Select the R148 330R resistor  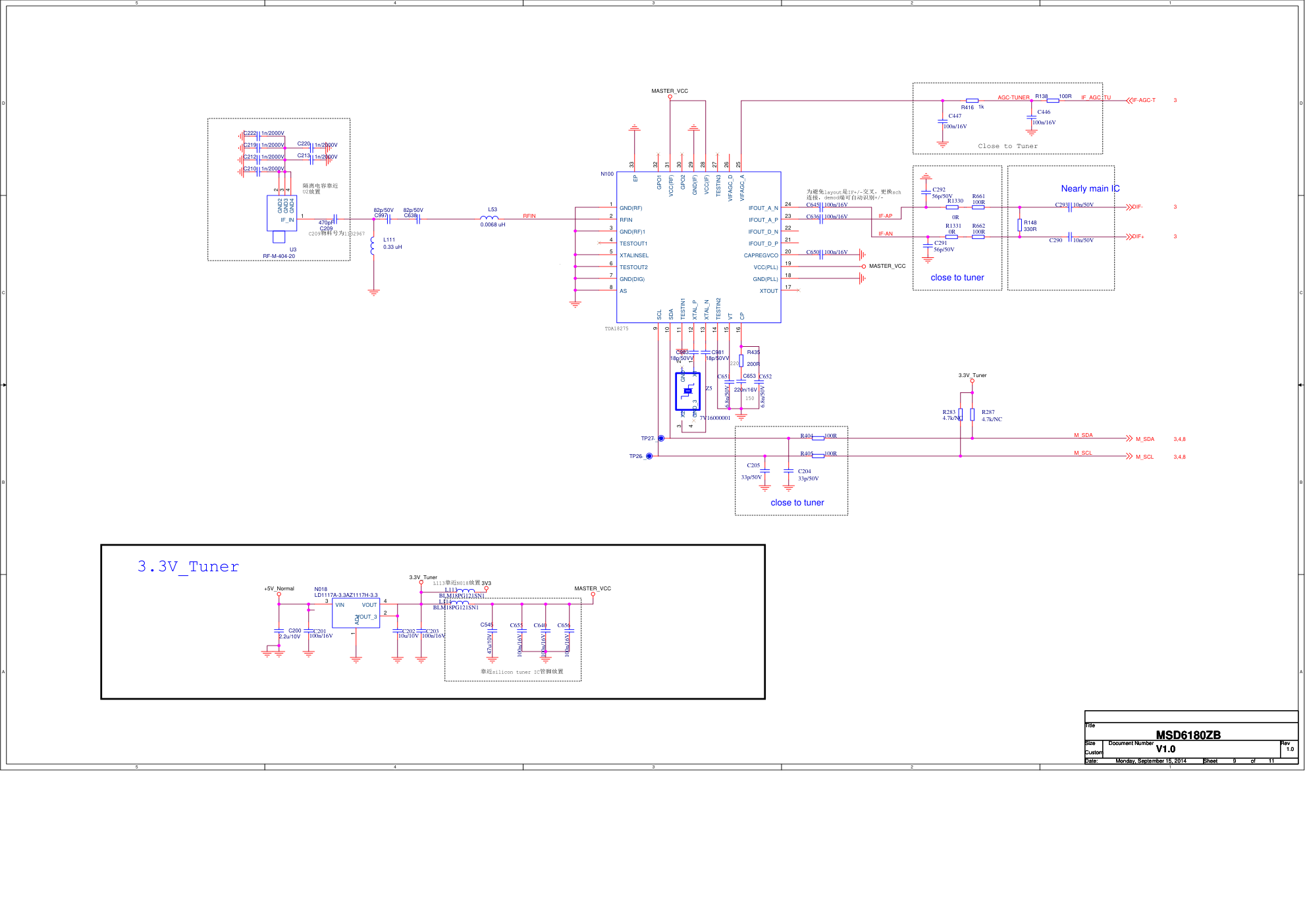1019,225
